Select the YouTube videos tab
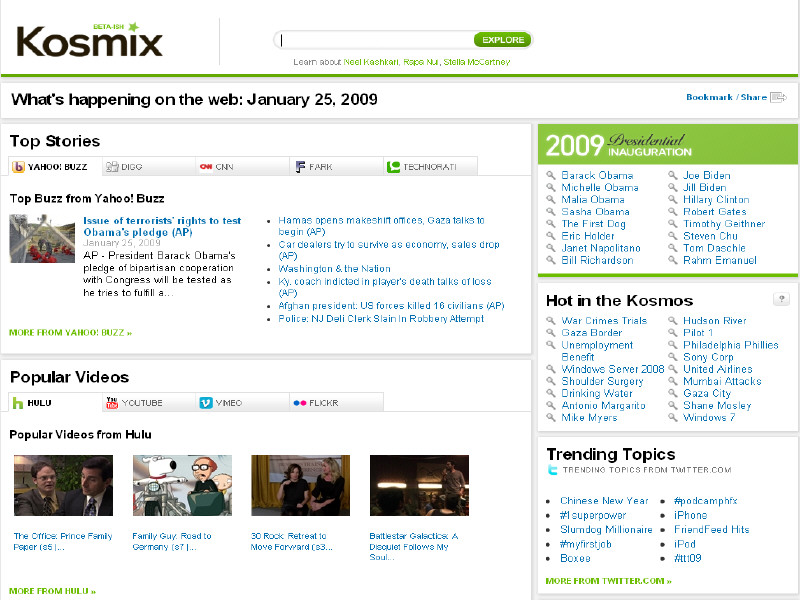The width and height of the screenshot is (800, 600). point(148,403)
